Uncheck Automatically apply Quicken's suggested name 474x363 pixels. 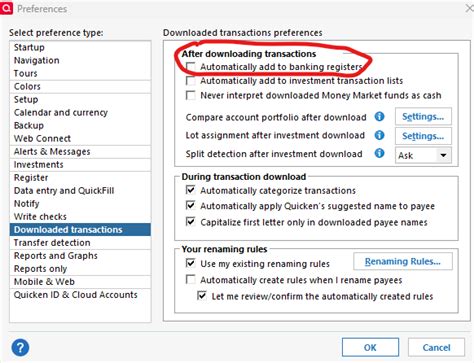coord(191,205)
